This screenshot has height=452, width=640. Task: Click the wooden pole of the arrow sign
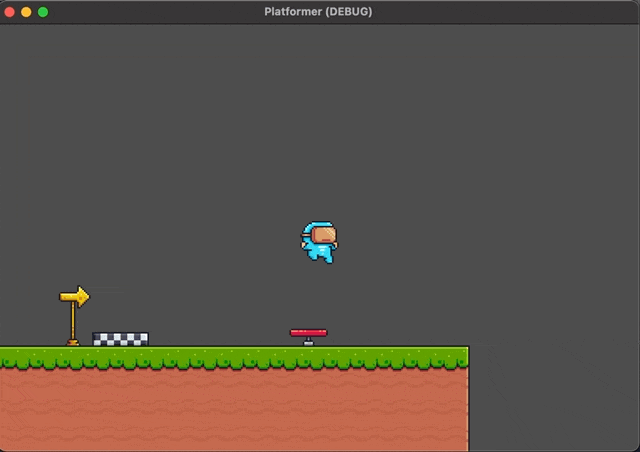(x=73, y=322)
